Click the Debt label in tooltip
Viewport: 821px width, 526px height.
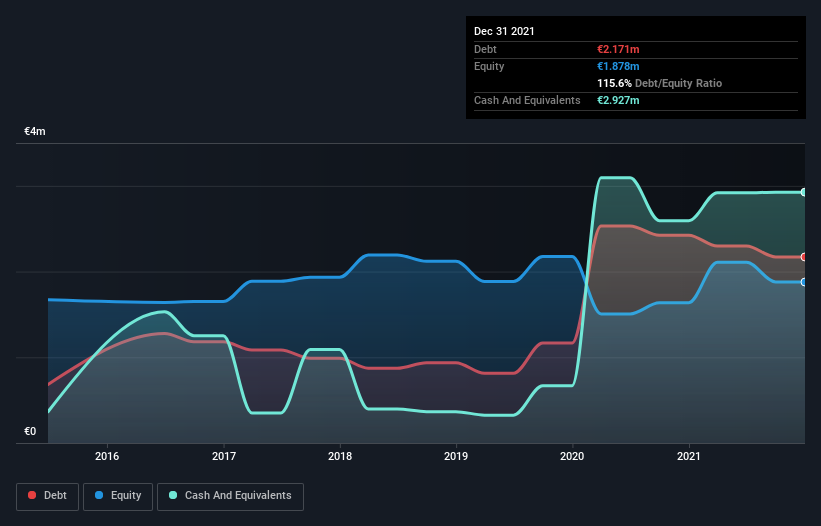(x=485, y=49)
